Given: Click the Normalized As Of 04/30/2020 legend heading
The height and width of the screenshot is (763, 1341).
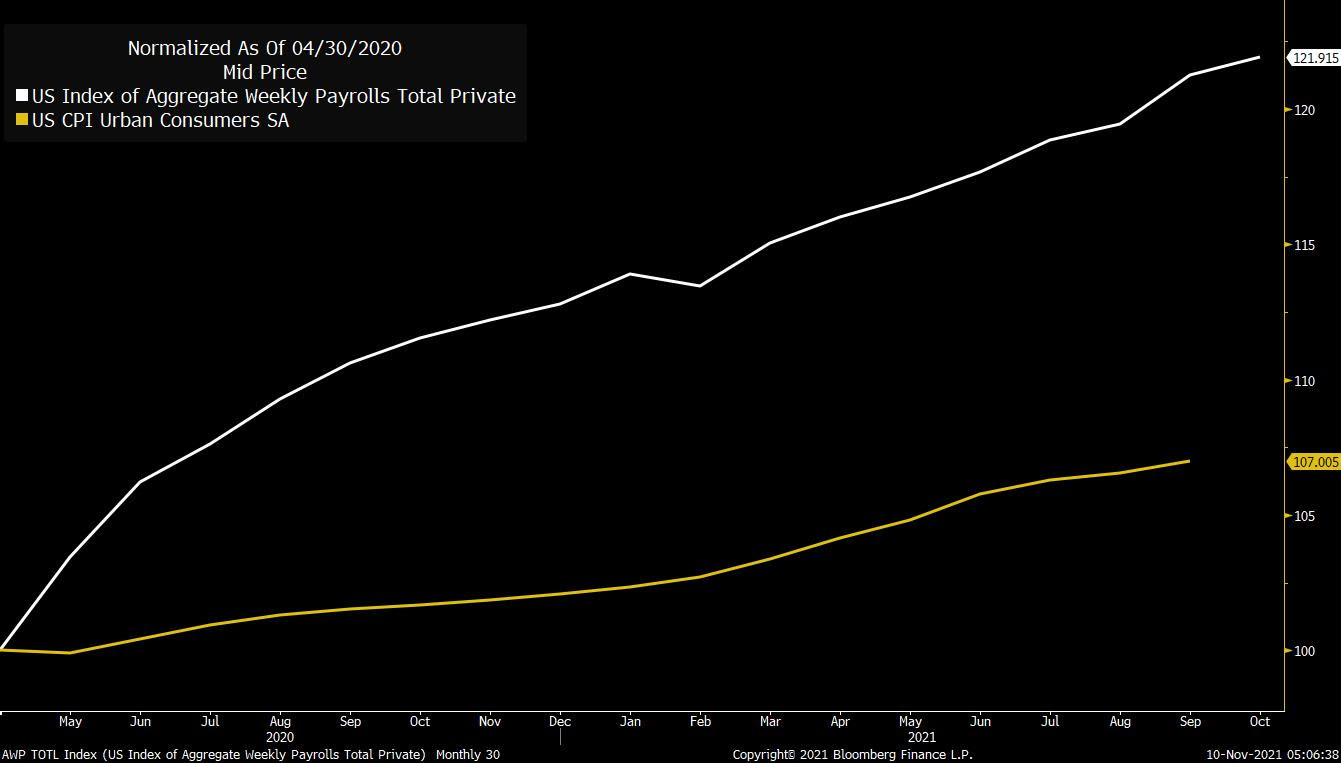Looking at the screenshot, I should [x=265, y=48].
